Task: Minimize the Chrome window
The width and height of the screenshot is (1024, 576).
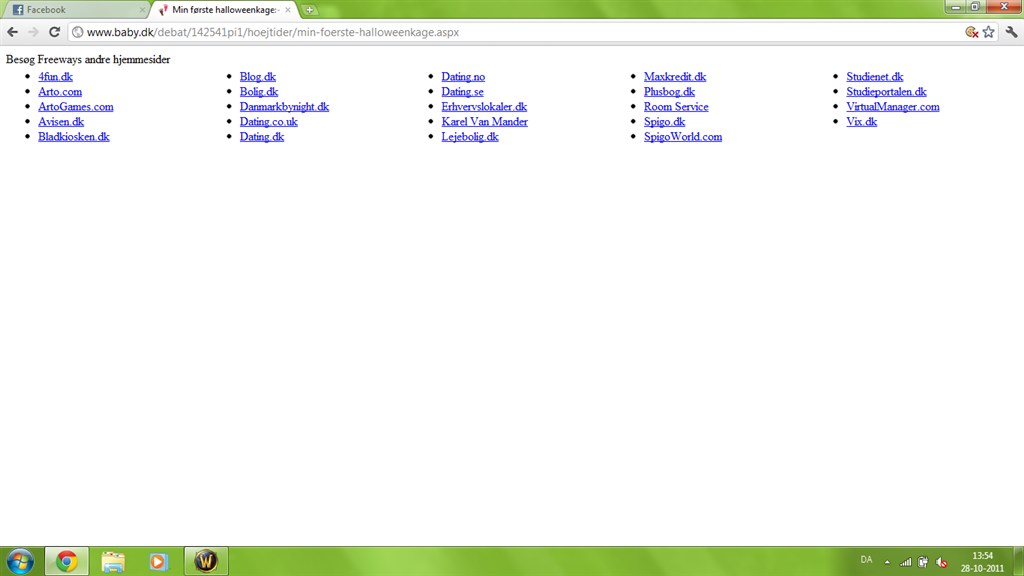Action: click(955, 7)
